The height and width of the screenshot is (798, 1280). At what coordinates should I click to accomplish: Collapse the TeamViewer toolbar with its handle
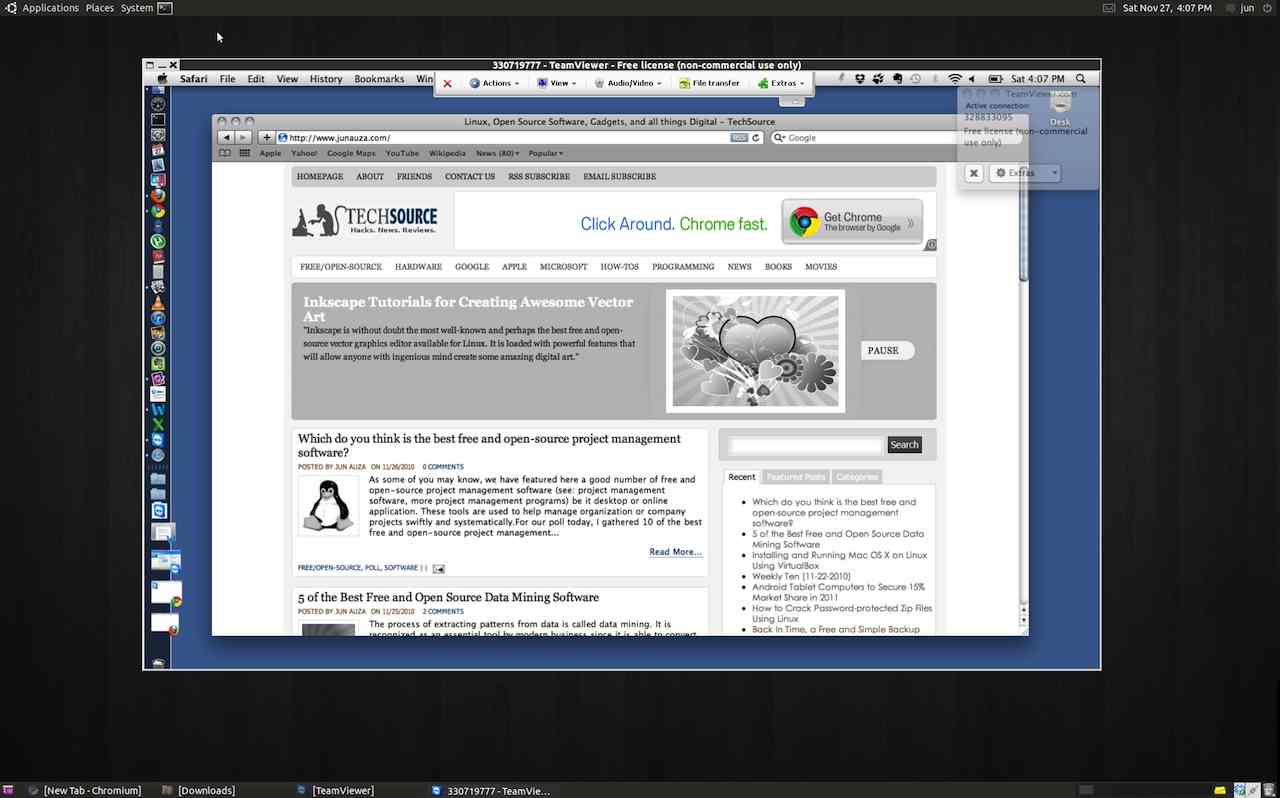[x=792, y=101]
